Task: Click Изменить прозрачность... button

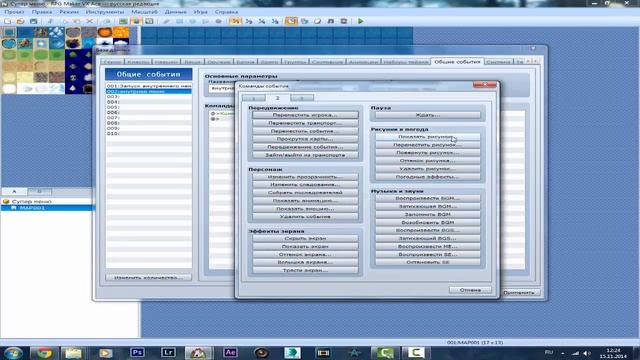Action: 305,177
